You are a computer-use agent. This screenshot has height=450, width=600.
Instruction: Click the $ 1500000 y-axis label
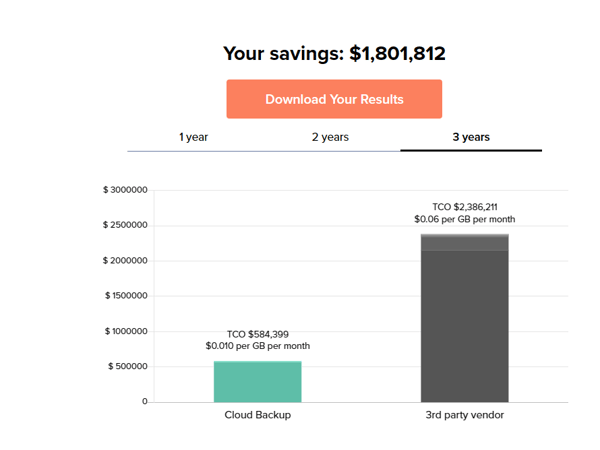coord(125,296)
